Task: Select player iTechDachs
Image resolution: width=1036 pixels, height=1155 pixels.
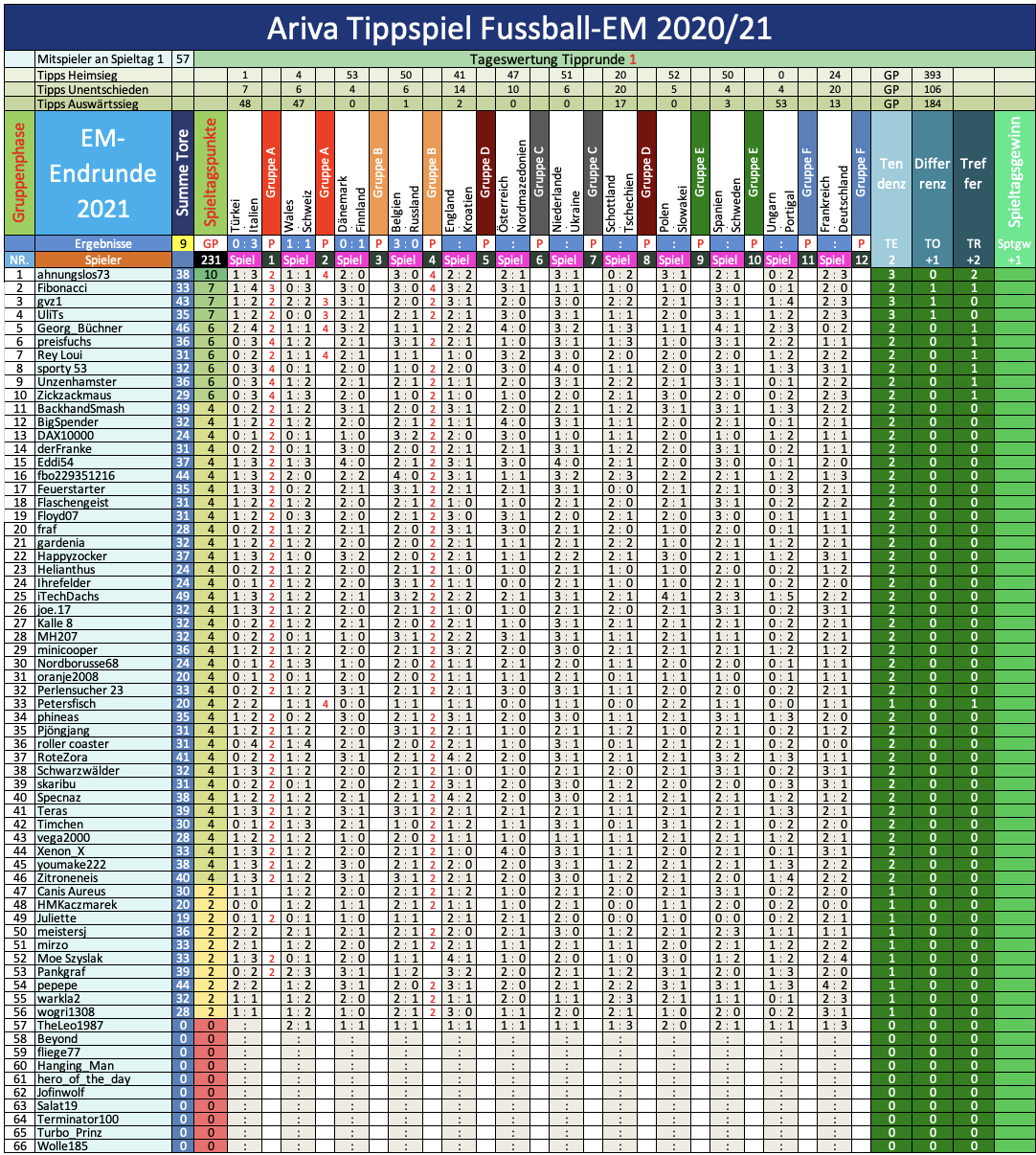Action: 103,597
